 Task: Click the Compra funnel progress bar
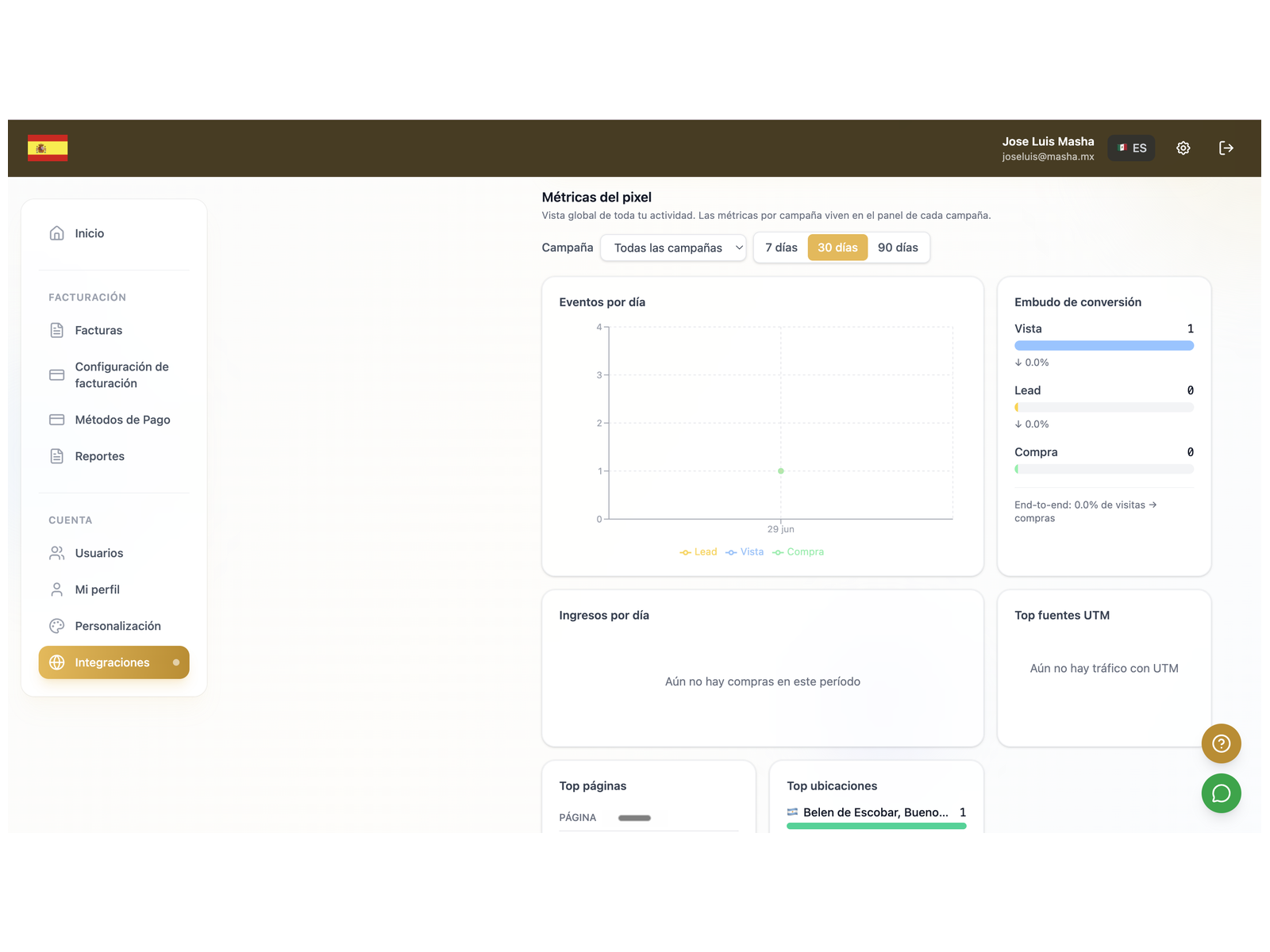[x=1104, y=470]
